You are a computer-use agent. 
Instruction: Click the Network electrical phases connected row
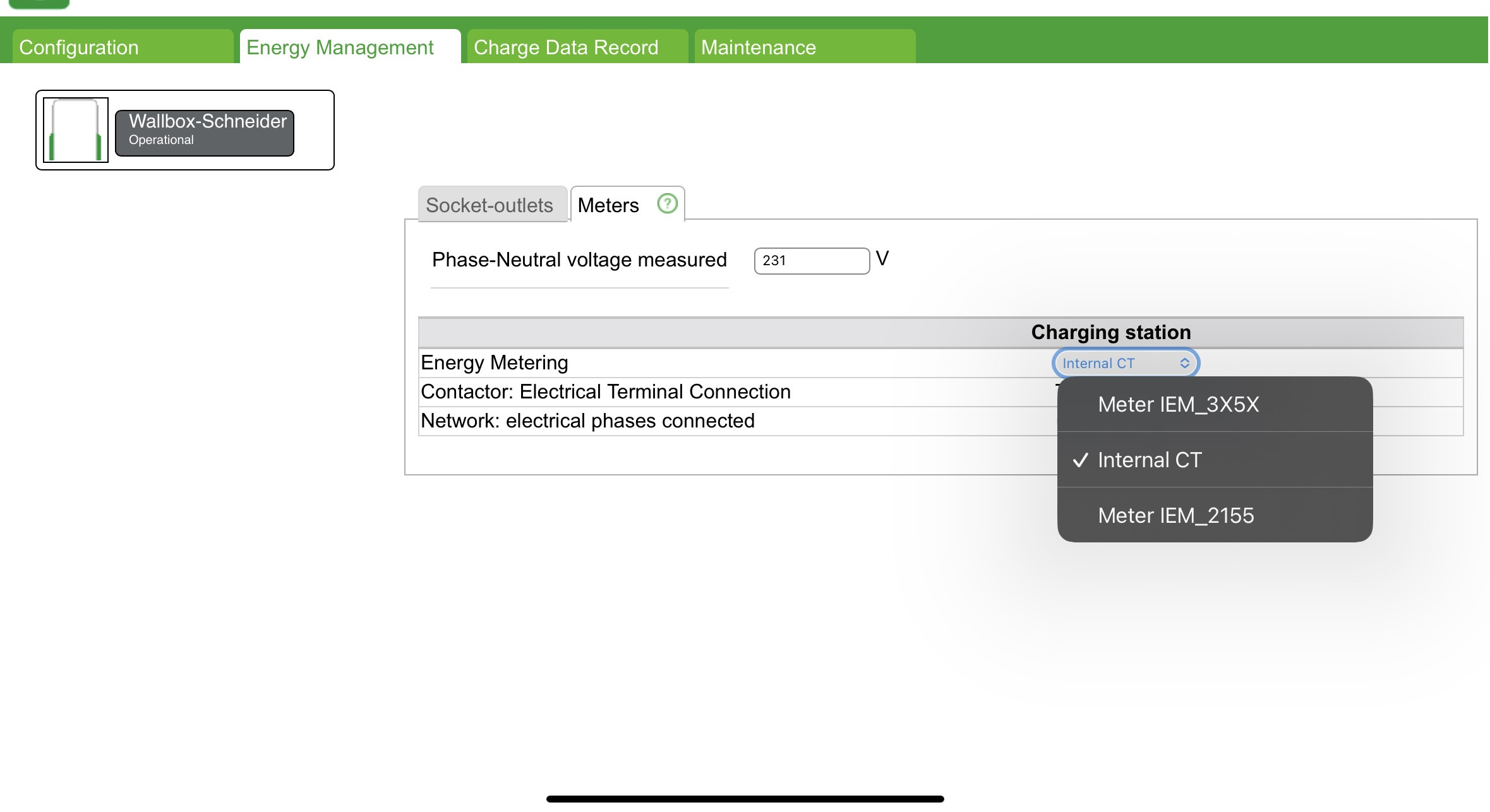(587, 421)
